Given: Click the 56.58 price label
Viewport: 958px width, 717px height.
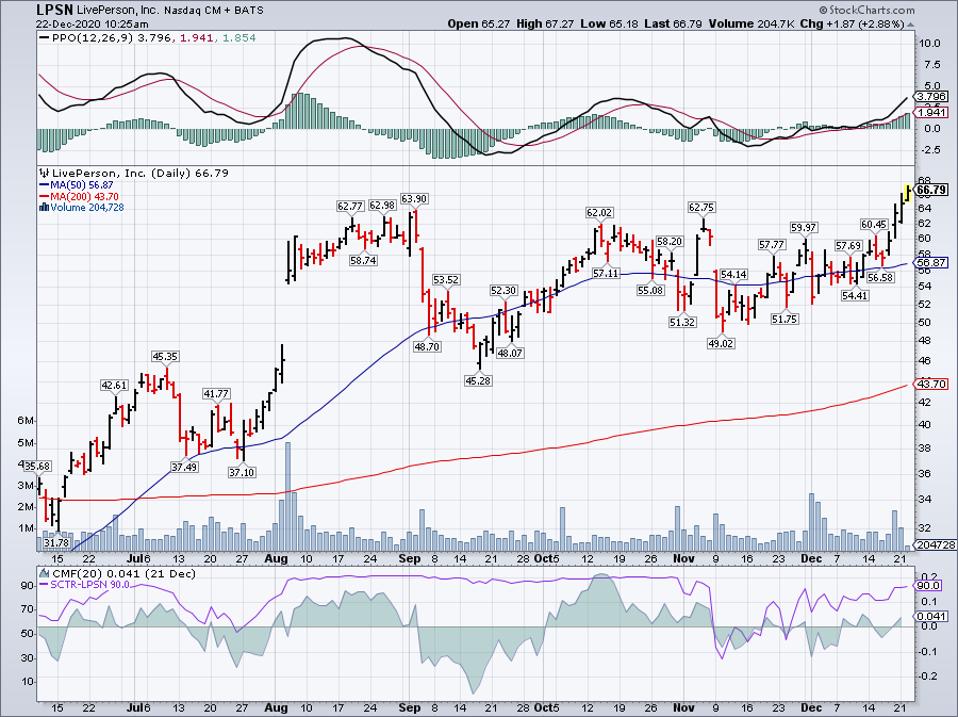Looking at the screenshot, I should click(x=880, y=277).
